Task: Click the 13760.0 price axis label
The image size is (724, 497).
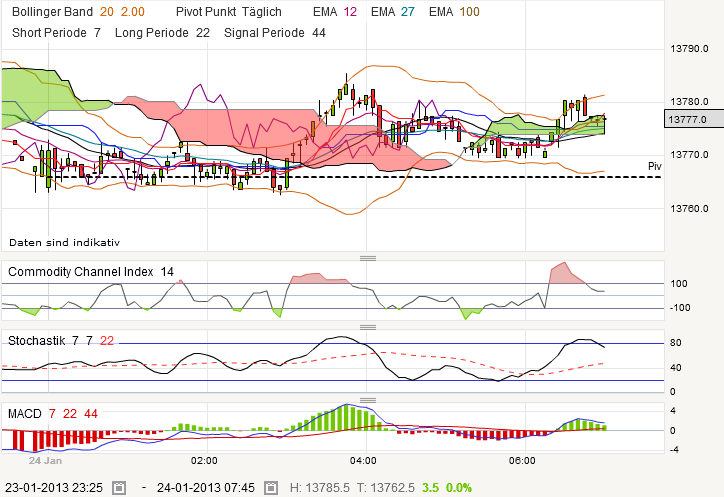Action: [x=689, y=209]
